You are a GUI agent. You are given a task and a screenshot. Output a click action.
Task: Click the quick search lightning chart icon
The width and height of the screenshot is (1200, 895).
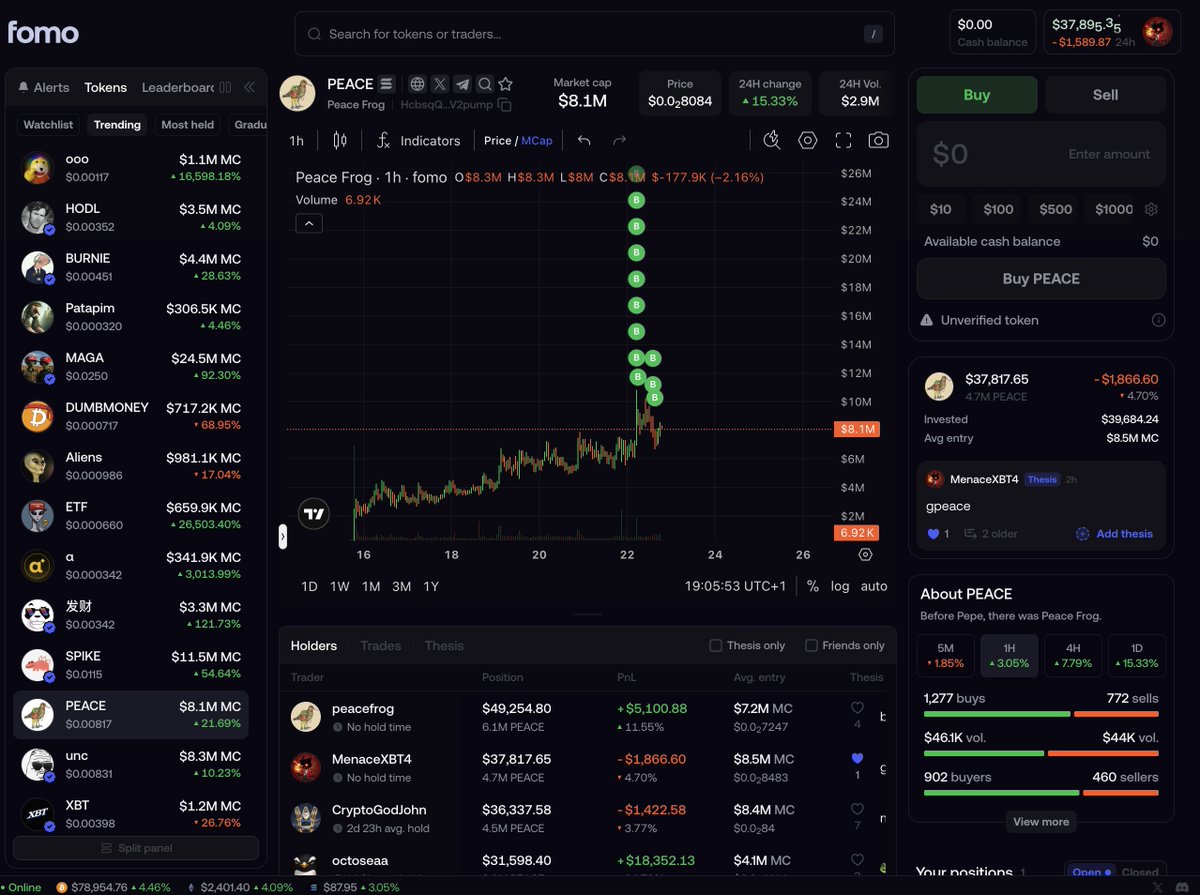click(771, 140)
